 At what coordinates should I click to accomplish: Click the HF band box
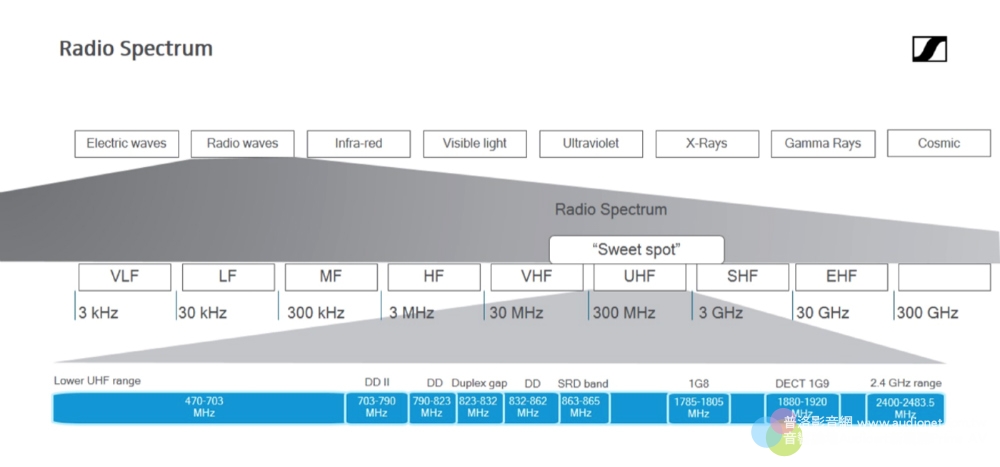[x=434, y=277]
